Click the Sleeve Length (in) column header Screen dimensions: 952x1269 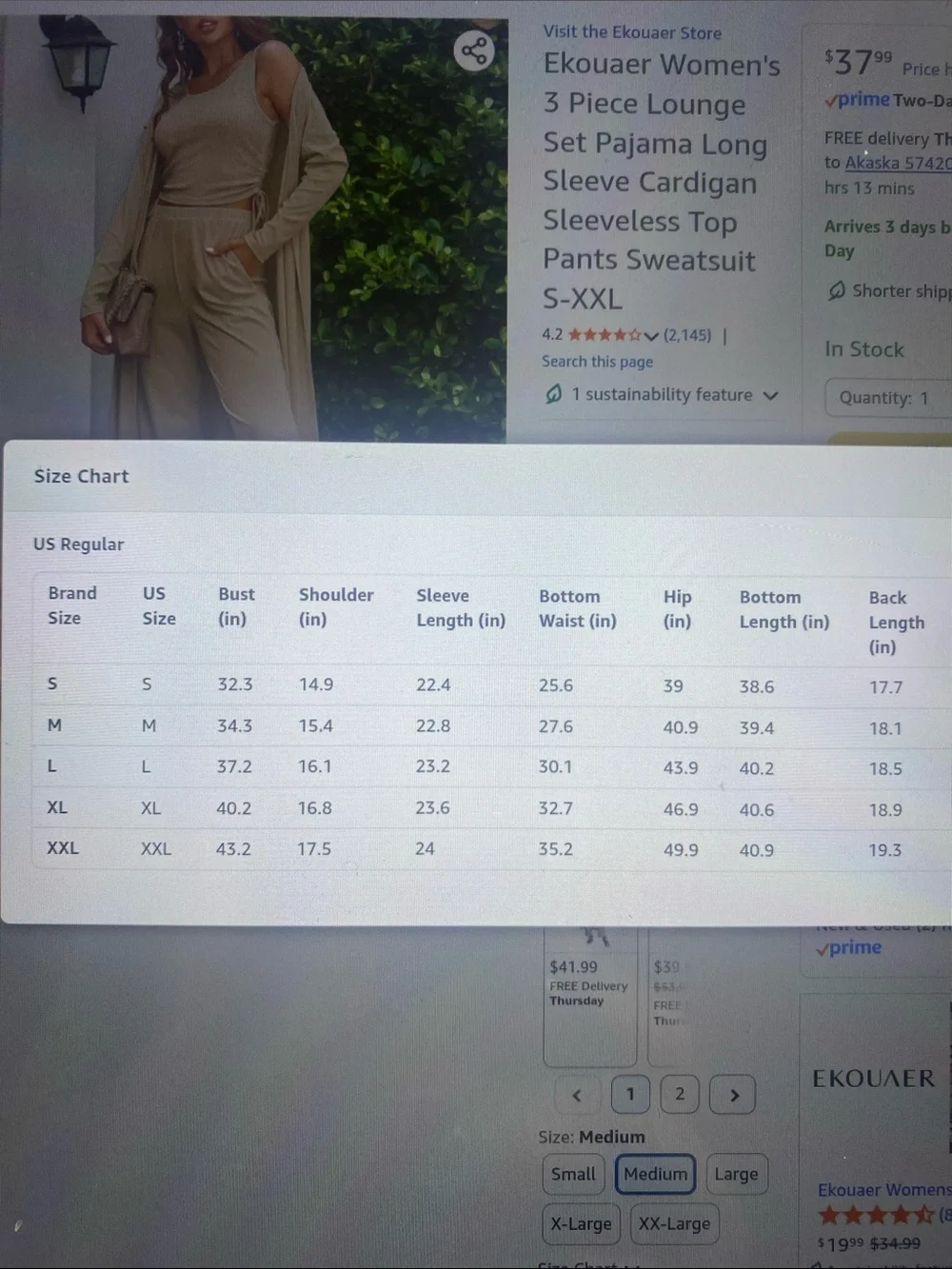[x=461, y=607]
